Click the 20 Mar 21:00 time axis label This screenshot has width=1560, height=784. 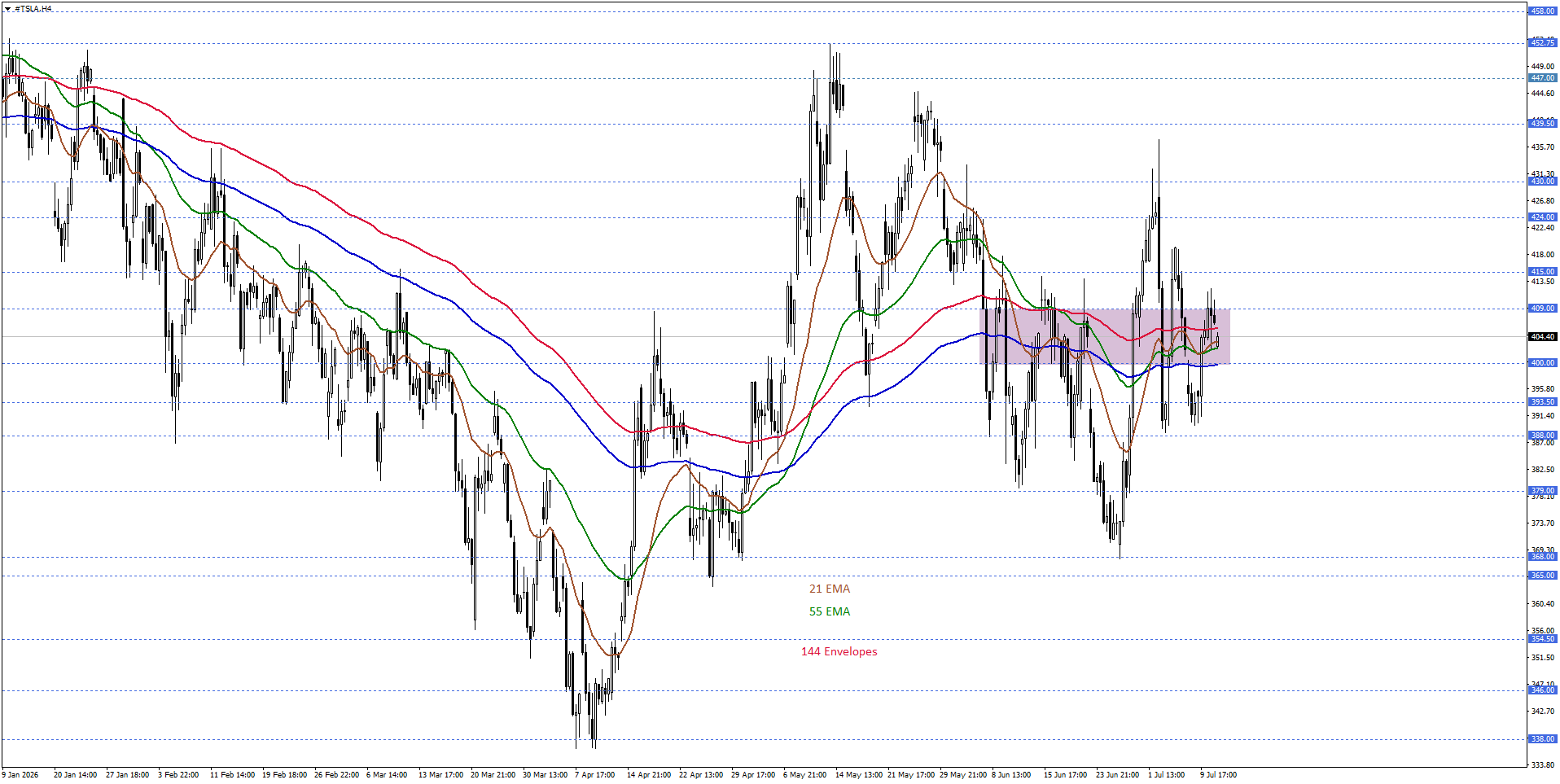(x=493, y=775)
